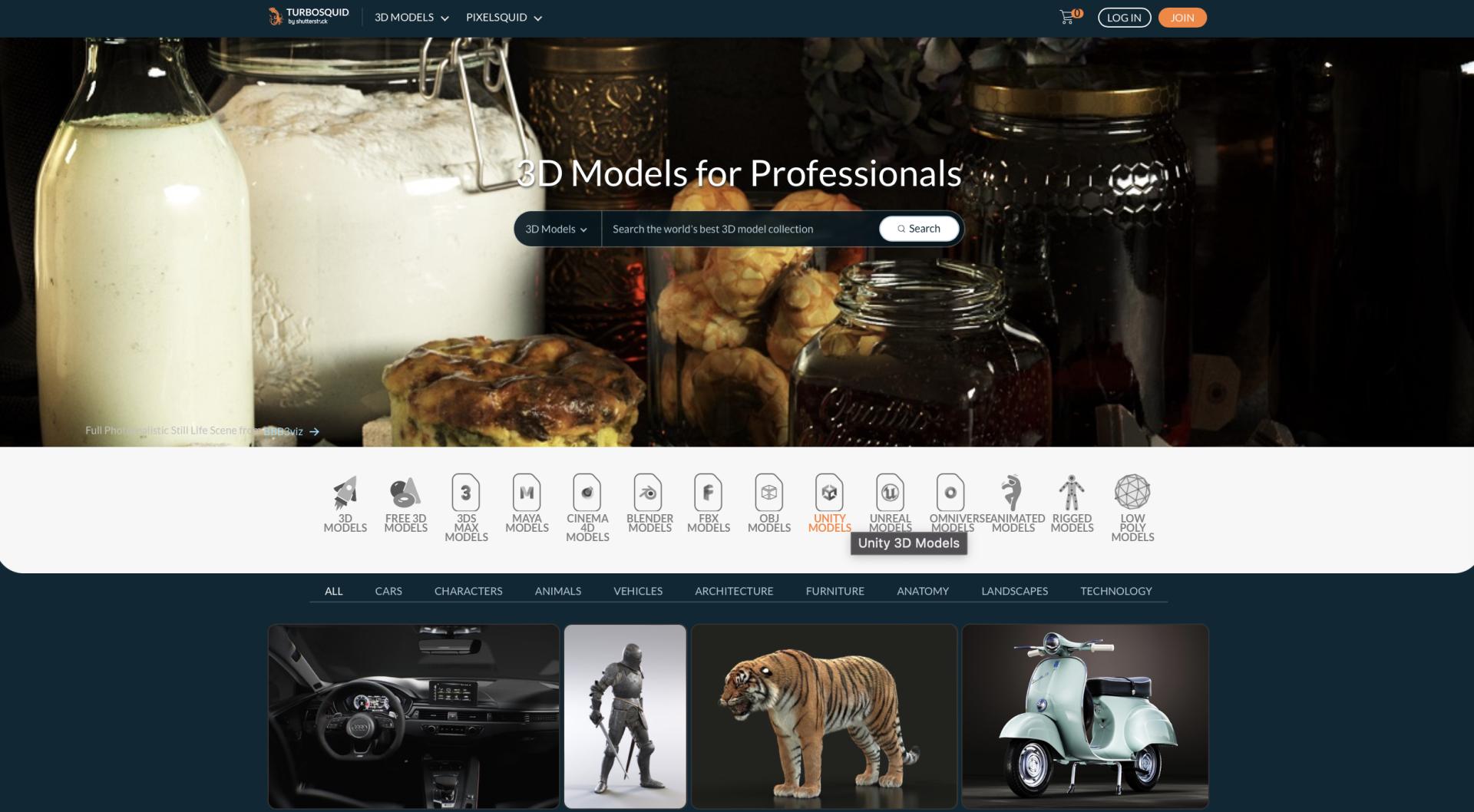
Task: Choose the OBJ Models file icon
Action: click(769, 492)
